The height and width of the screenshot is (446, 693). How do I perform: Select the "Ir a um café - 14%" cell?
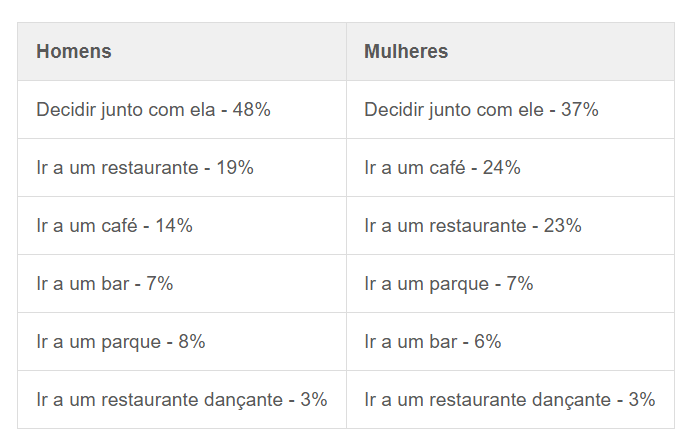click(x=114, y=226)
